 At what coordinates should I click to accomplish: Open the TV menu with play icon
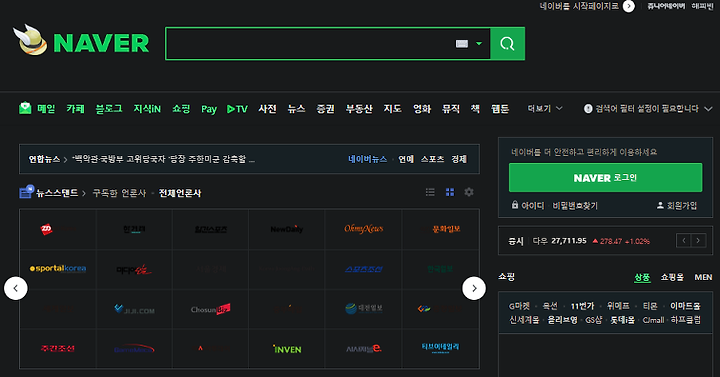237,109
